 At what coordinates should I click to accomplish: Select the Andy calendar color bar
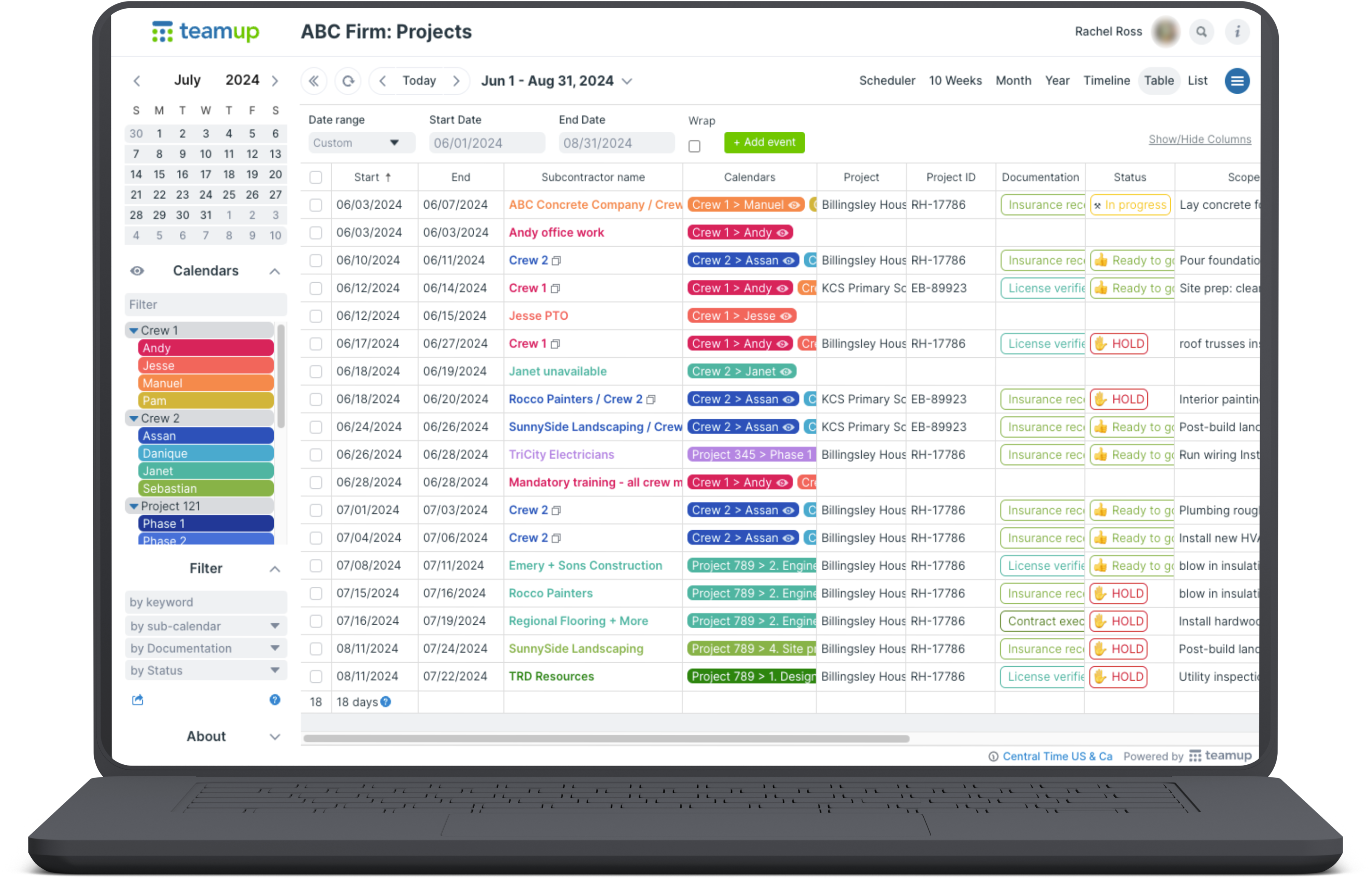205,348
